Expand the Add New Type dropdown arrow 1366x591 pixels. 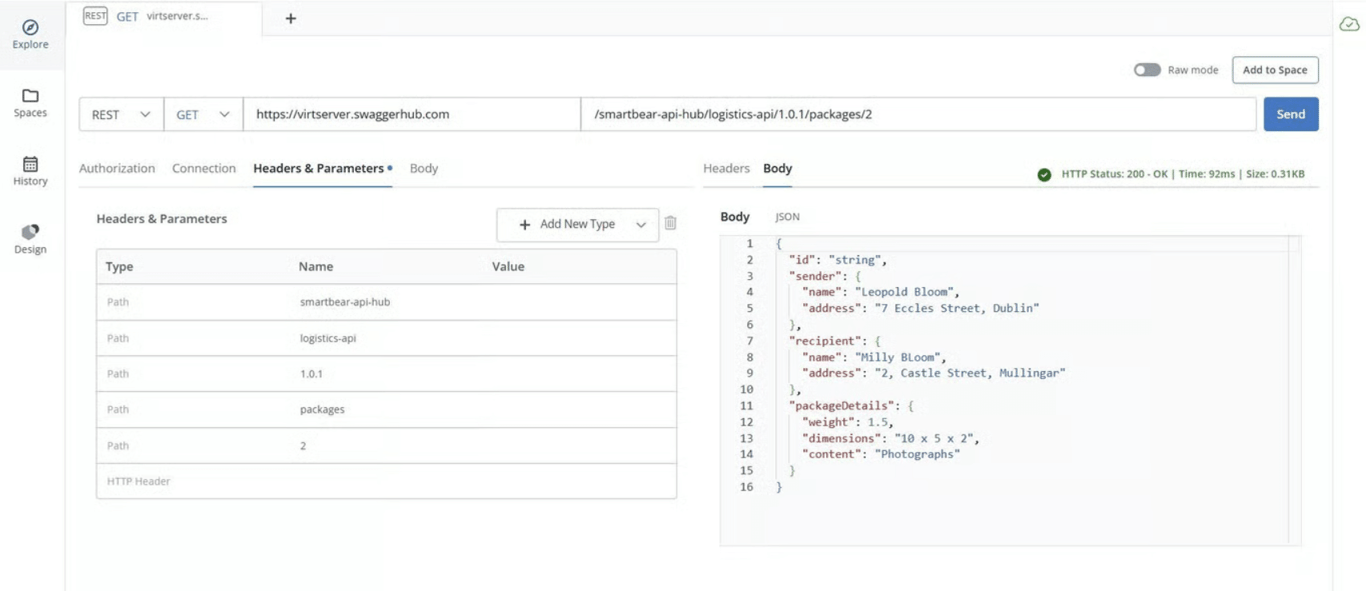click(639, 224)
